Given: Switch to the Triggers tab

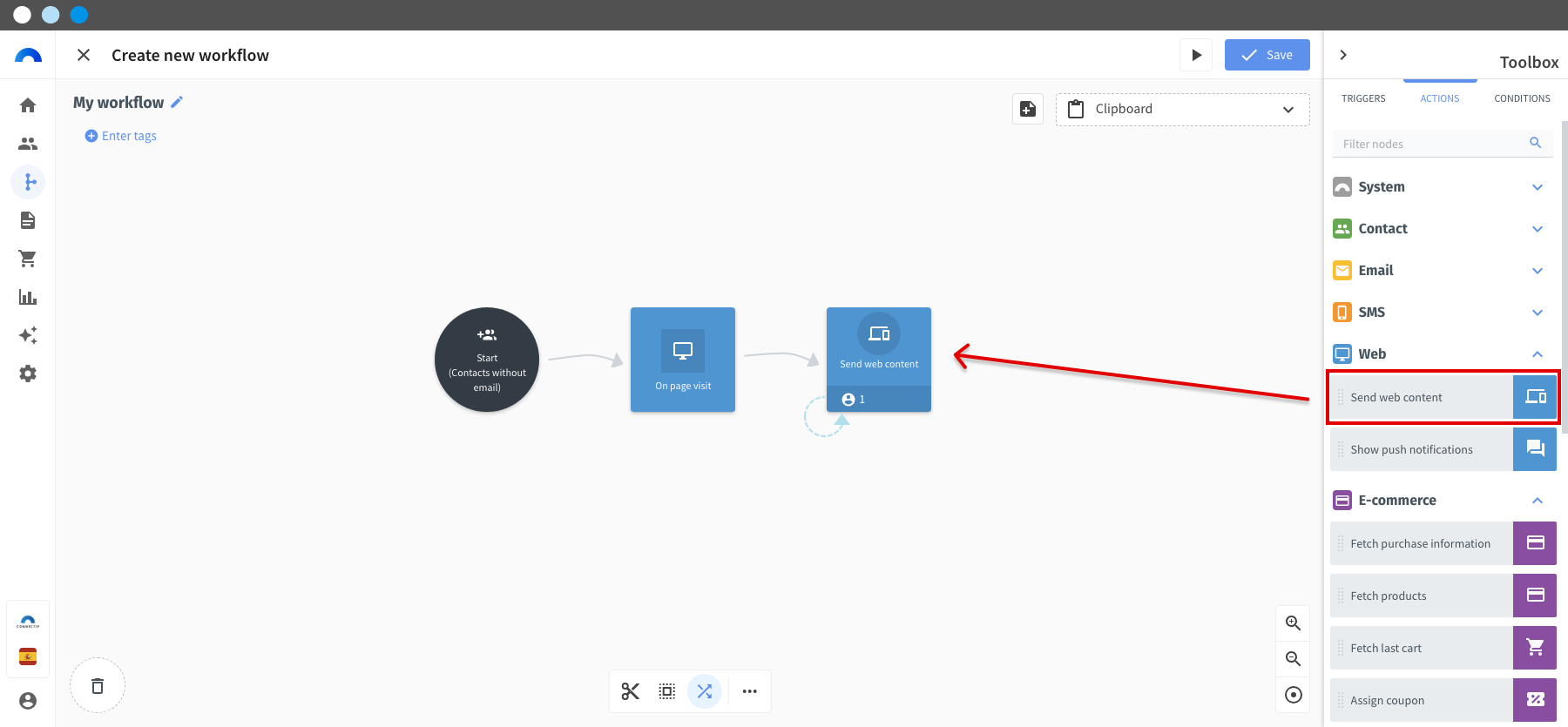Looking at the screenshot, I should click(1363, 98).
